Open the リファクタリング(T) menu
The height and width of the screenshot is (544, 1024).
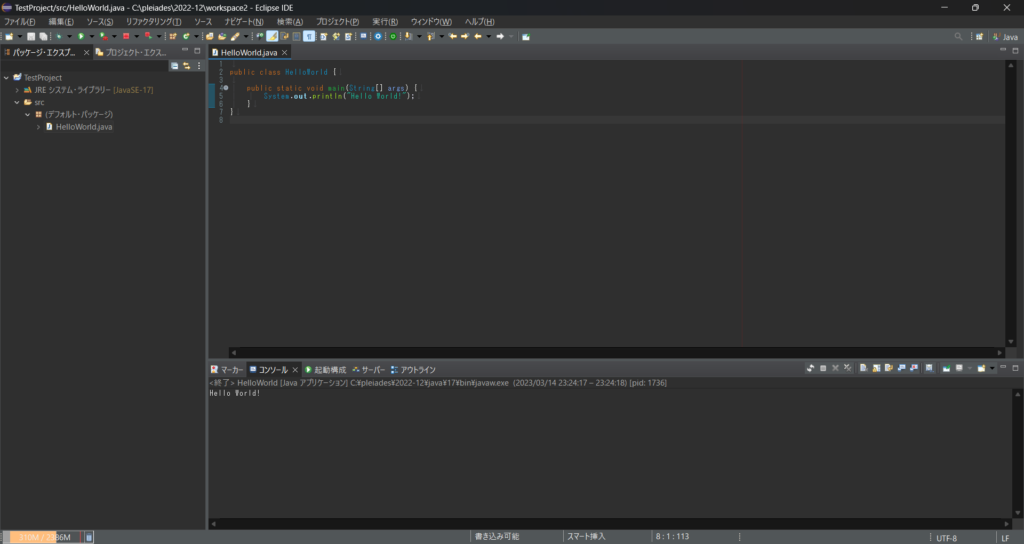coord(153,21)
